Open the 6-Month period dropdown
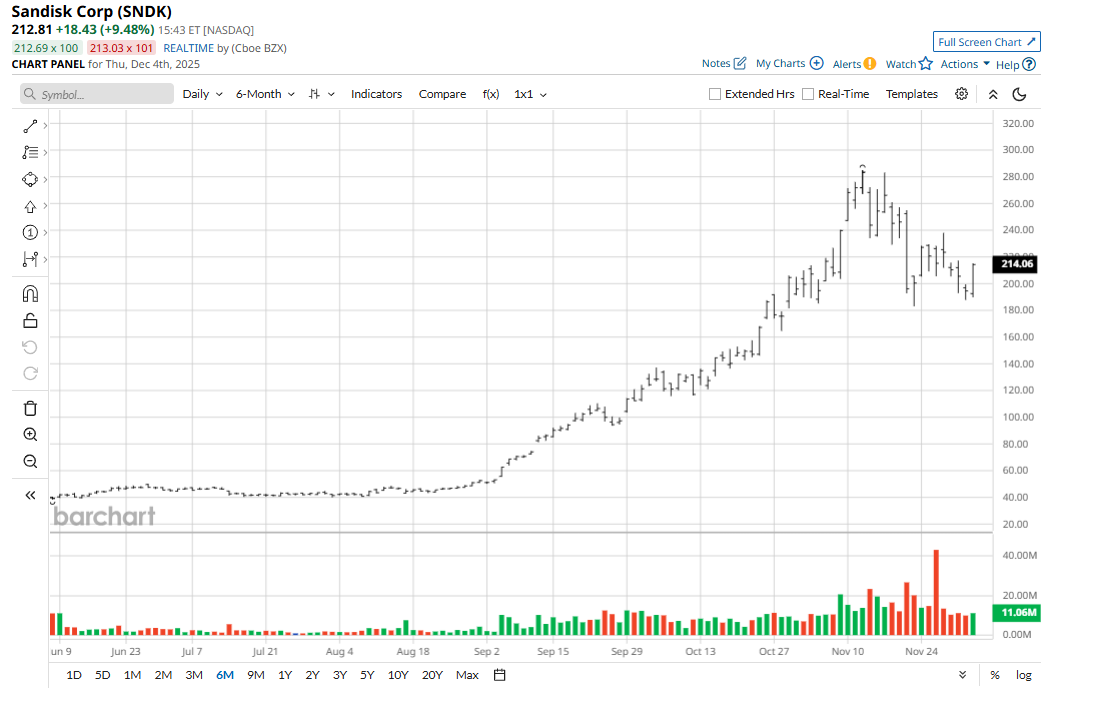The image size is (1095, 715). coord(265,94)
